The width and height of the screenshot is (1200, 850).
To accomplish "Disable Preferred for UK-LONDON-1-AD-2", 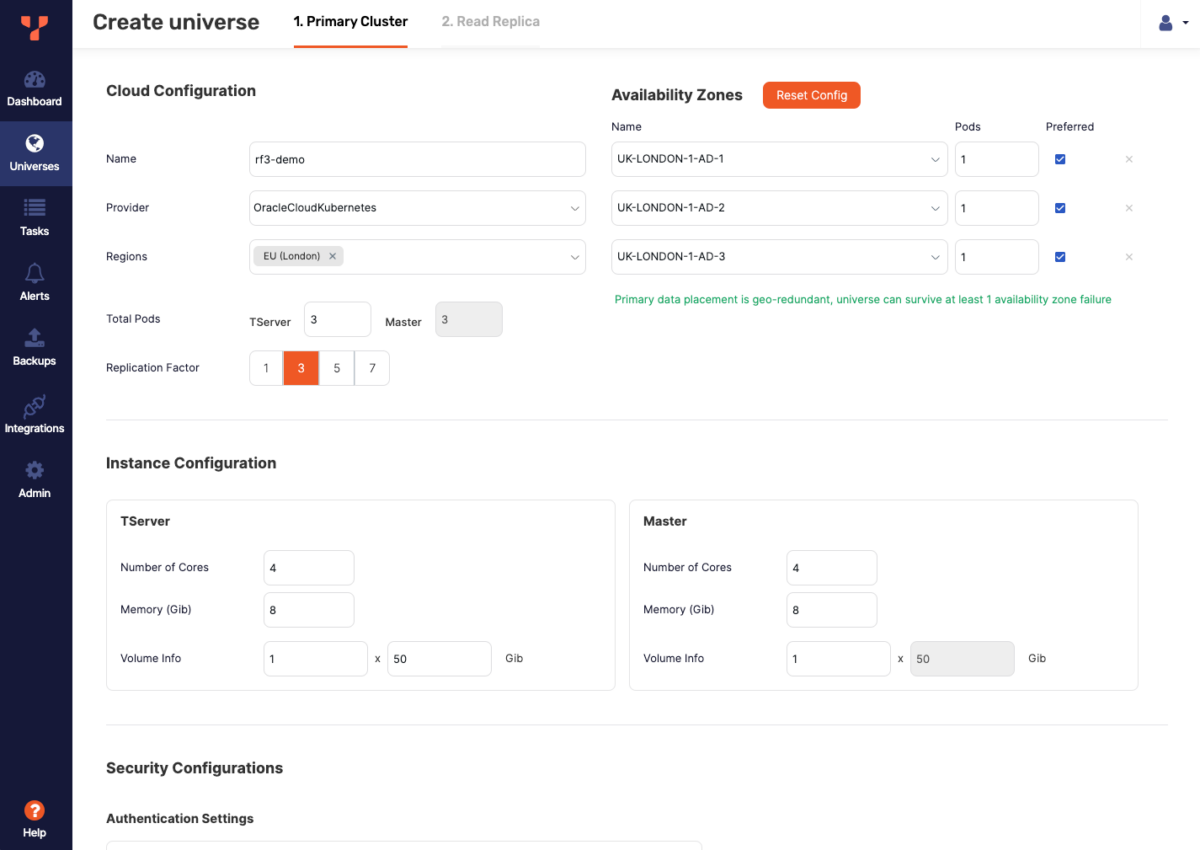I will [1060, 208].
